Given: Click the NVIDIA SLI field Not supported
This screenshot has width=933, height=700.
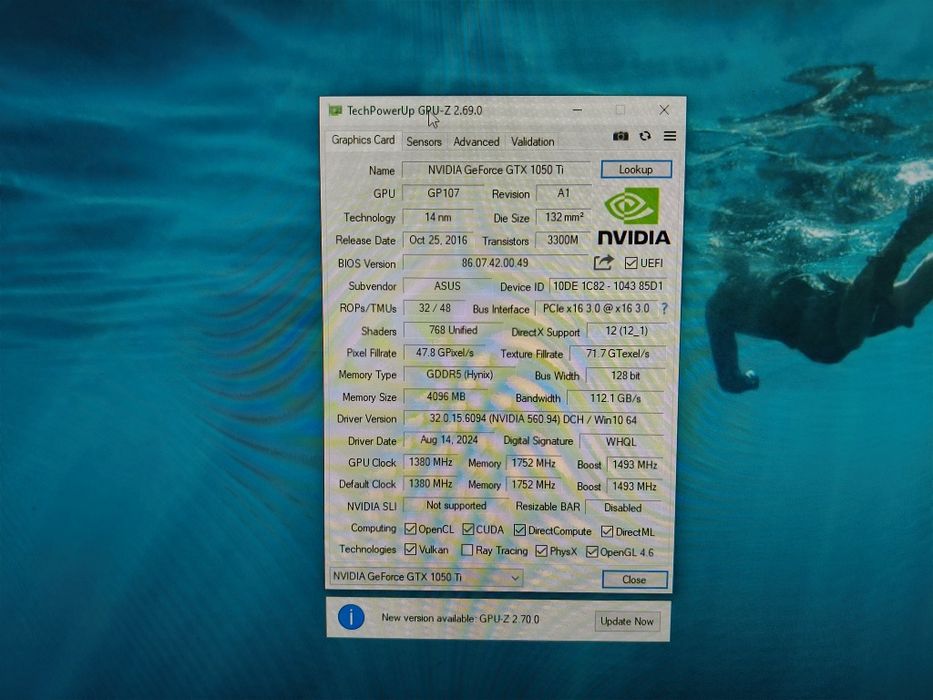Looking at the screenshot, I should tap(456, 505).
